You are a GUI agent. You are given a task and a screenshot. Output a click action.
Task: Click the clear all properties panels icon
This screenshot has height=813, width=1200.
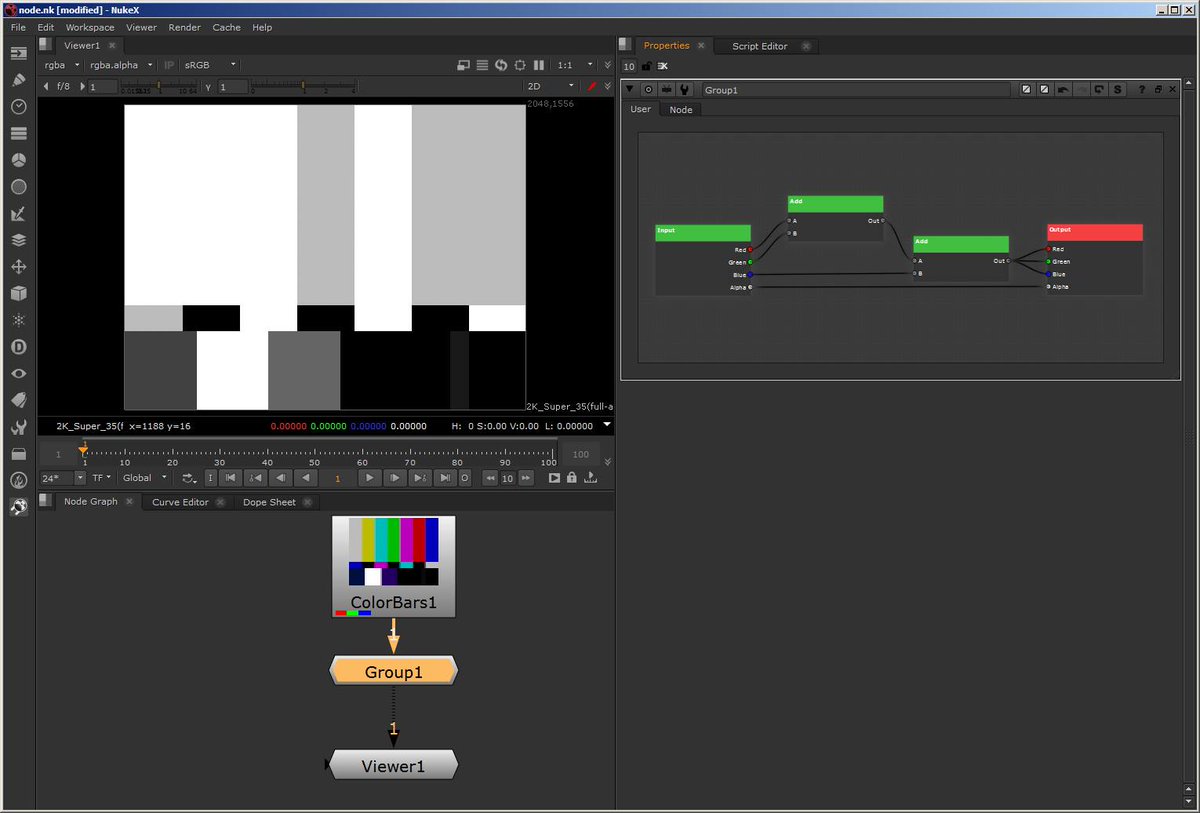(662, 66)
